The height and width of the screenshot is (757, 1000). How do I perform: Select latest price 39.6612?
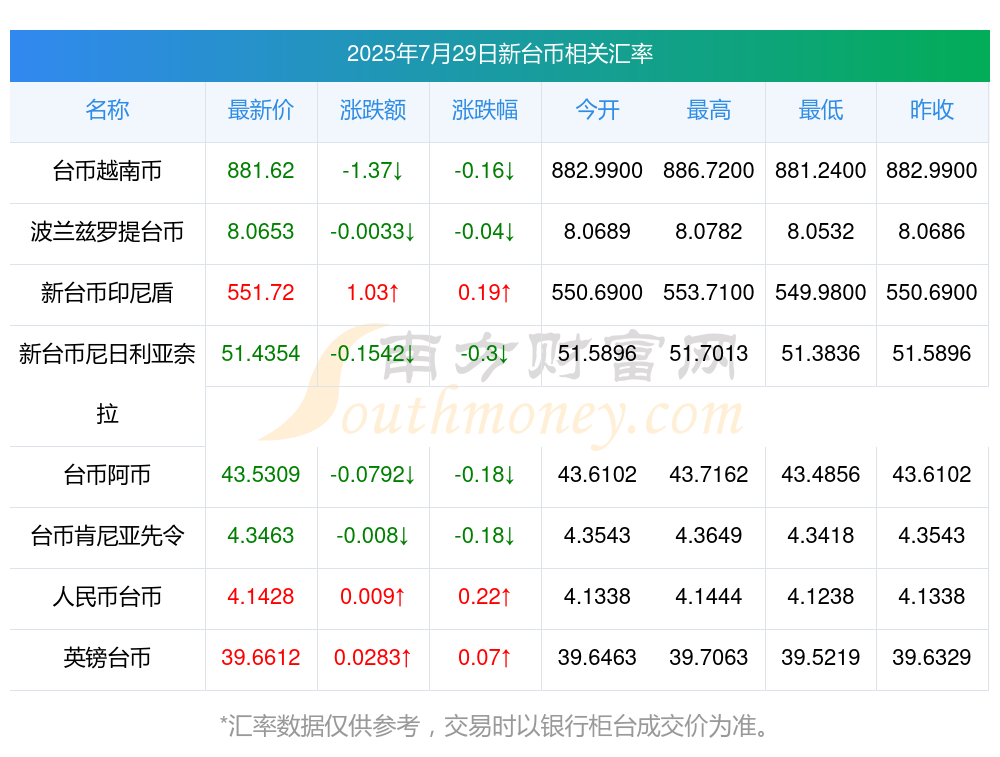coord(261,658)
